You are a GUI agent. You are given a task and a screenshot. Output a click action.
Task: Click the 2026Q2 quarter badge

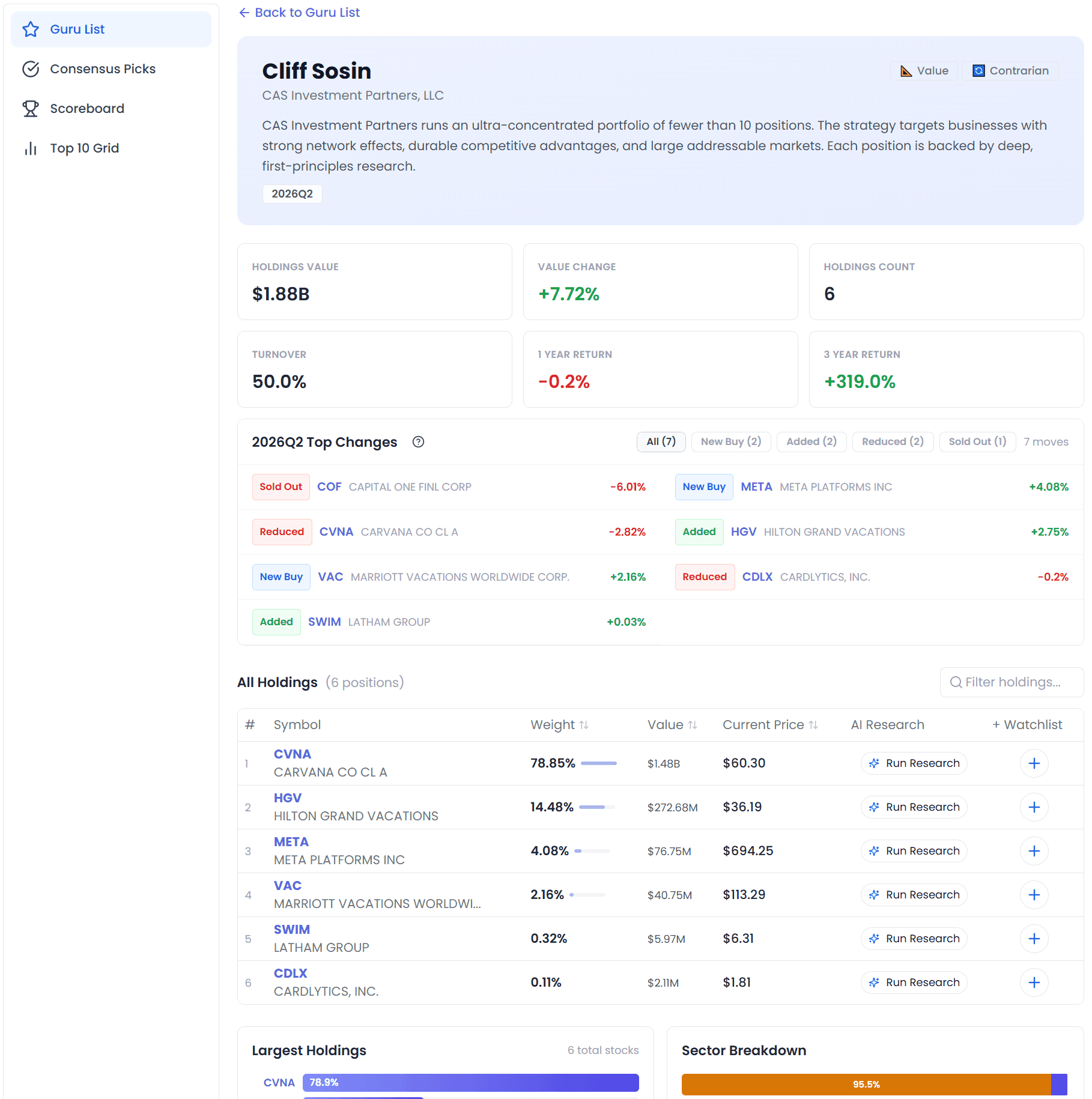[x=293, y=194]
